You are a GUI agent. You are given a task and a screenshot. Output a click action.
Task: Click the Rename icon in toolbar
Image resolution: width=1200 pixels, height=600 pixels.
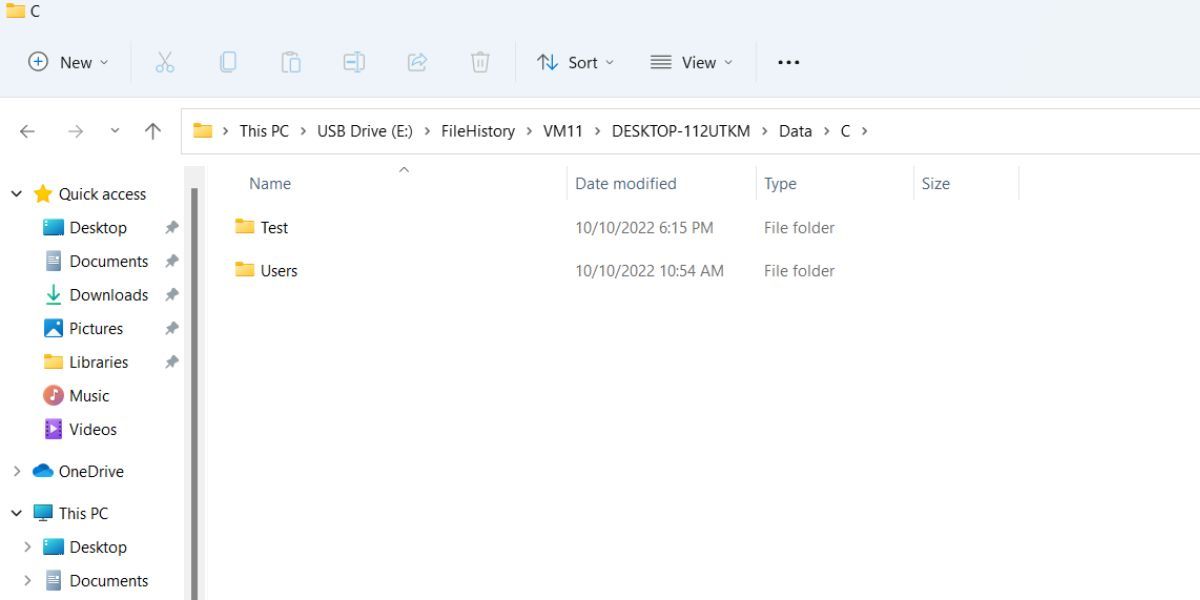354,62
